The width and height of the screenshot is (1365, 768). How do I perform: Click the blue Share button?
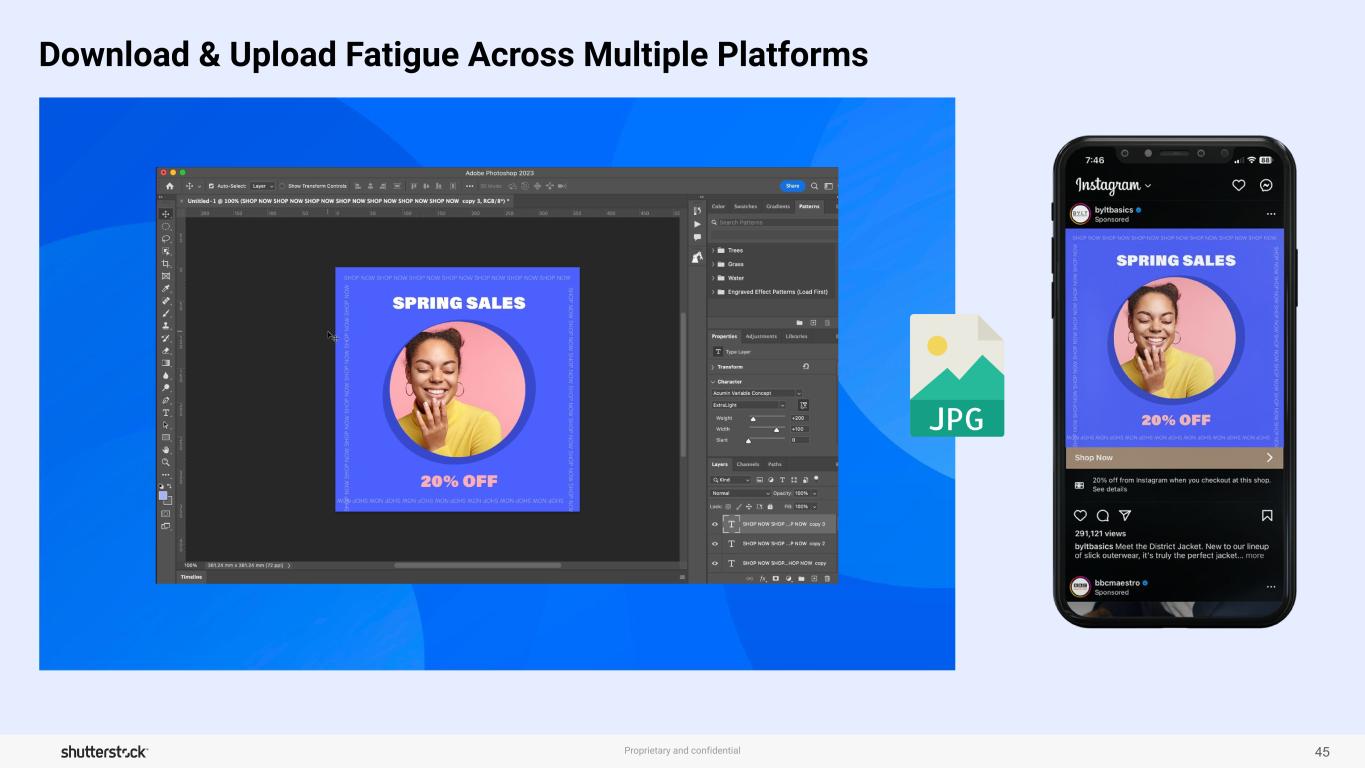(x=792, y=186)
